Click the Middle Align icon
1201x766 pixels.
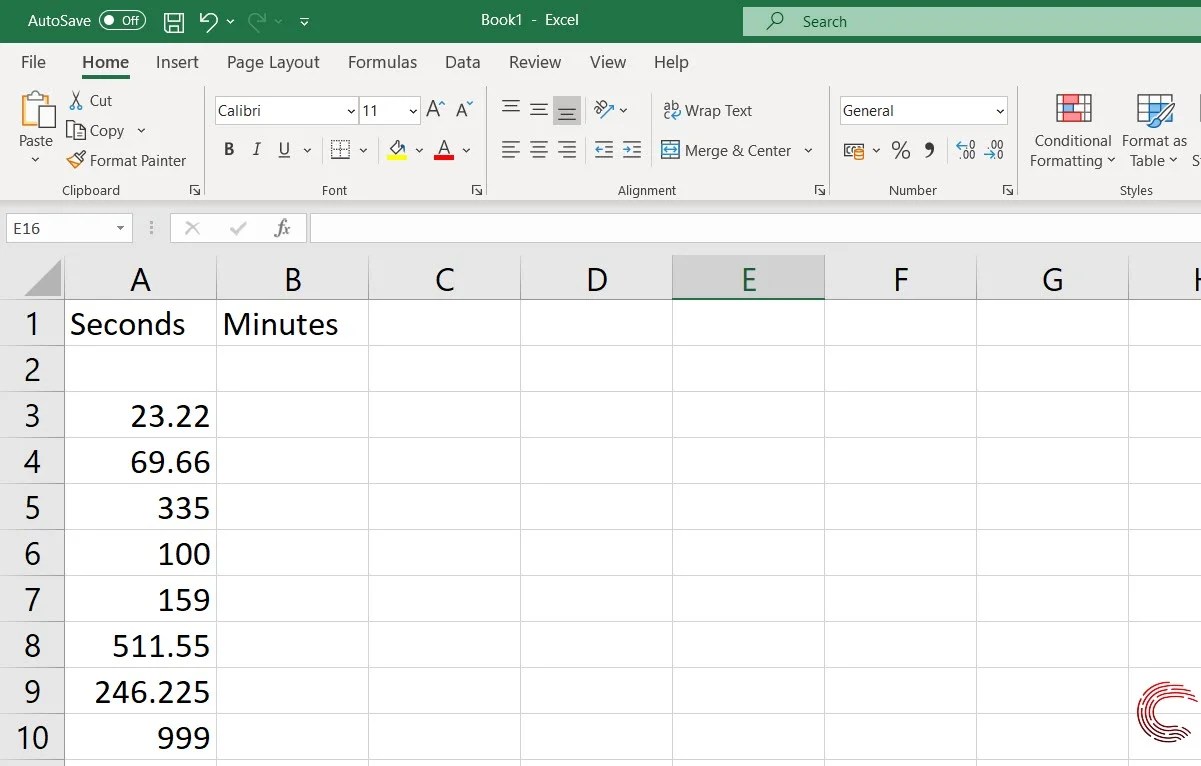[539, 110]
